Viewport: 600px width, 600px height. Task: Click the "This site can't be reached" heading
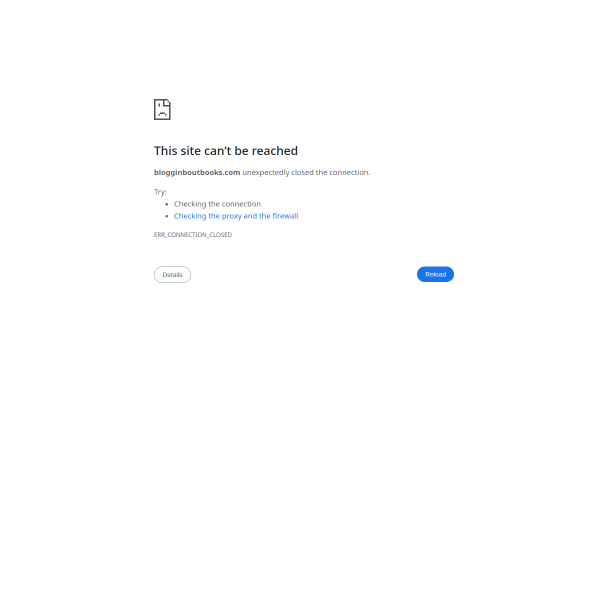click(x=226, y=151)
